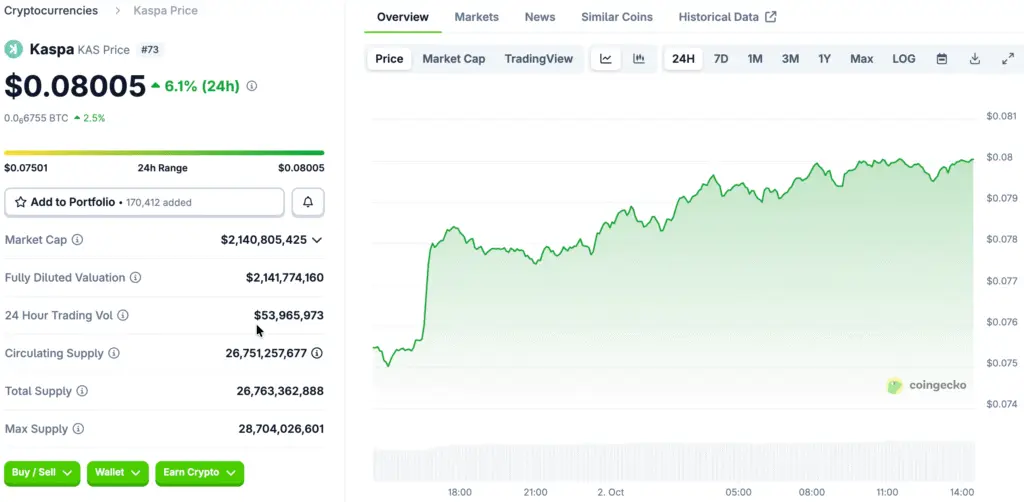Select the candlestick chart view icon
The height and width of the screenshot is (502, 1024).
point(639,59)
